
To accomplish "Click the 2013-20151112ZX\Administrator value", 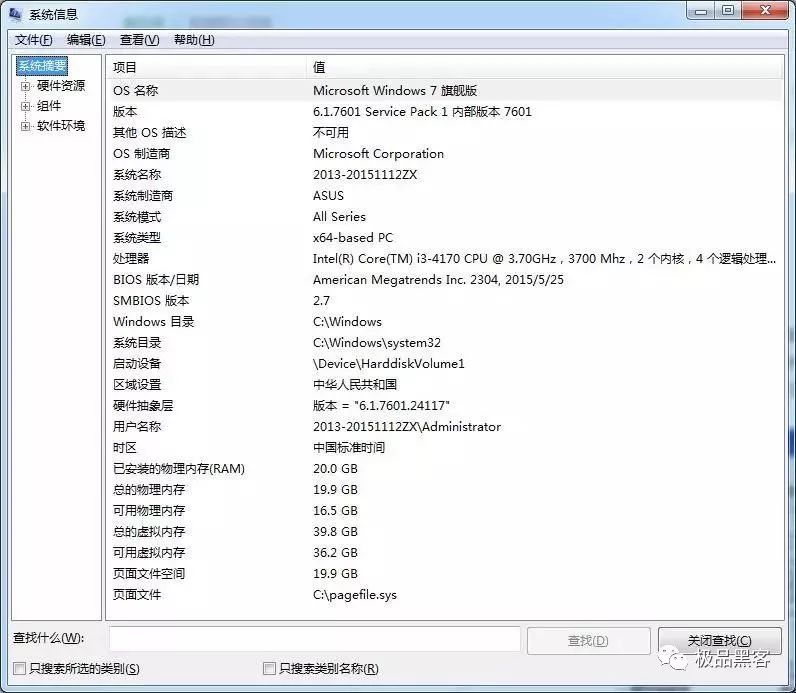I will click(407, 426).
